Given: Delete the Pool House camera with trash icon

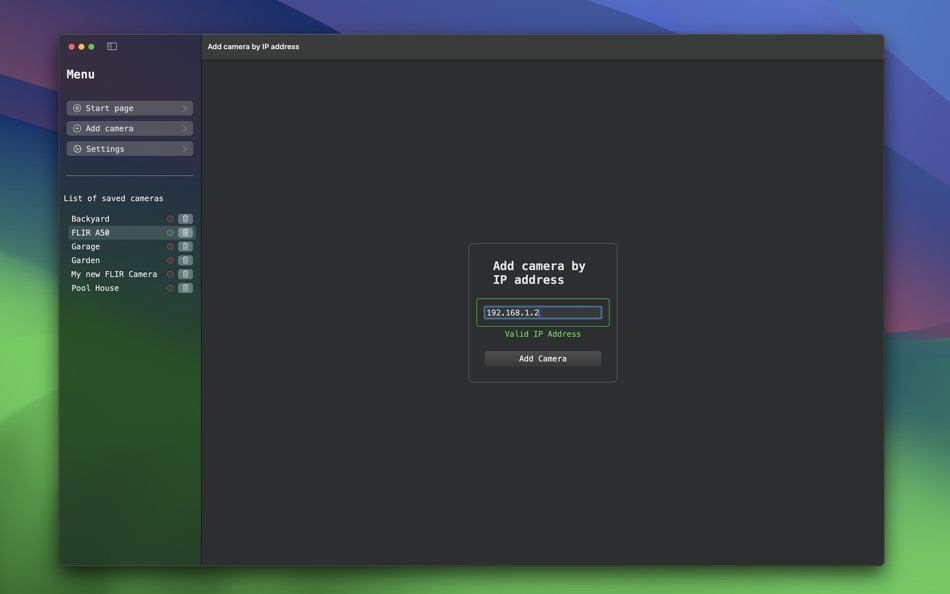Looking at the screenshot, I should (x=185, y=288).
